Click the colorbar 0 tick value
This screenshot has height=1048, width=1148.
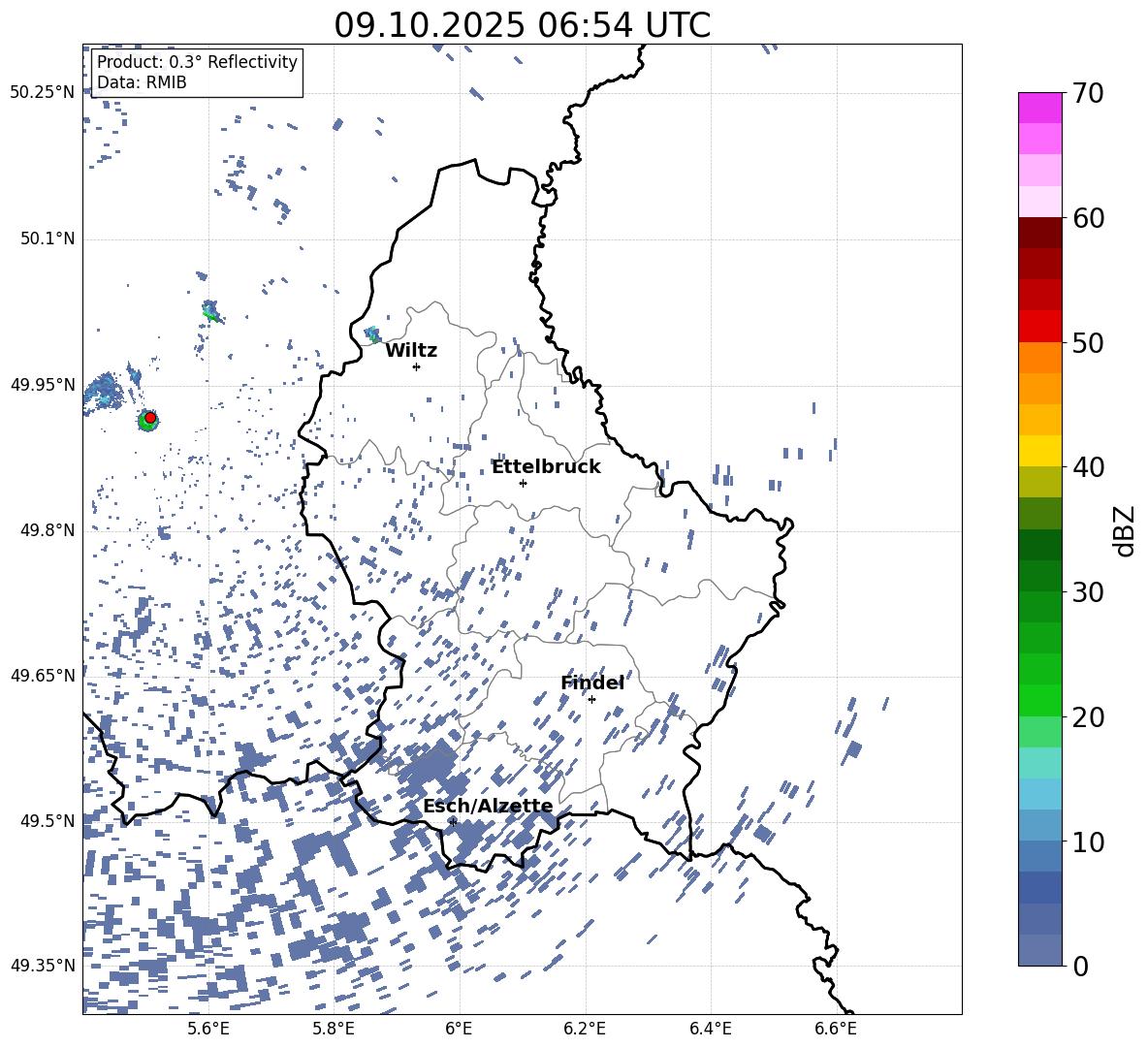tap(1081, 966)
